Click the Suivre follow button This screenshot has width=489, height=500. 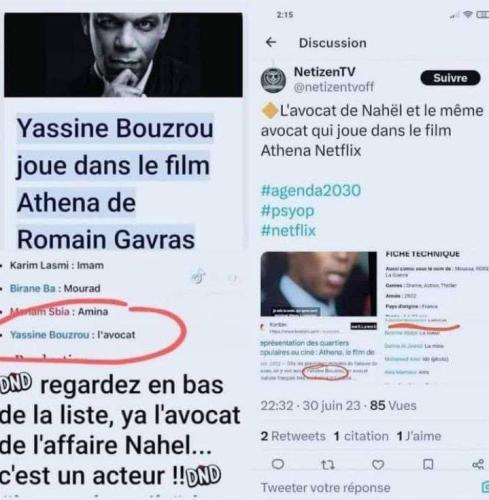click(x=450, y=78)
